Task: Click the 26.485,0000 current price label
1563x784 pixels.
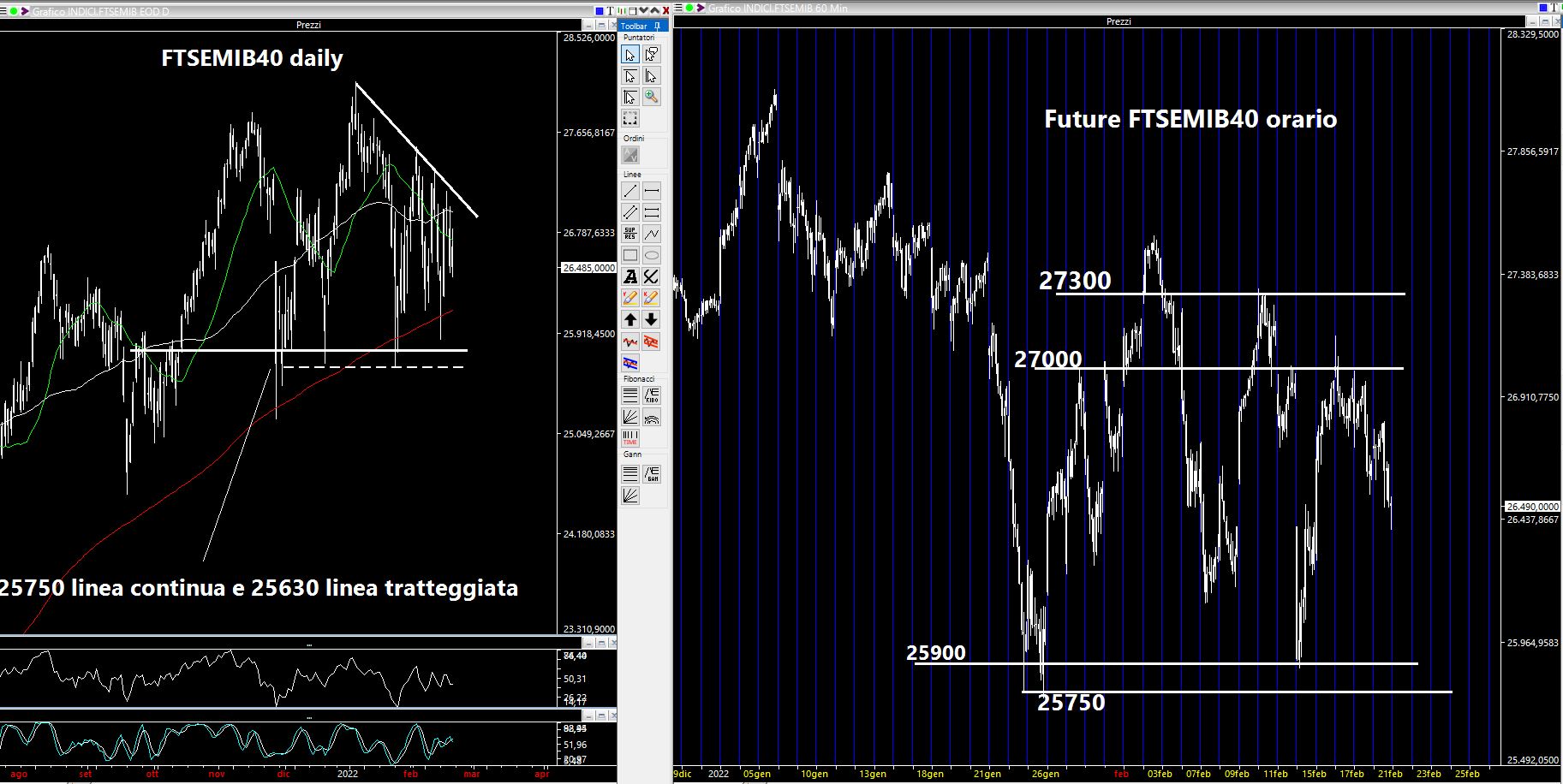Action: pyautogui.click(x=589, y=268)
